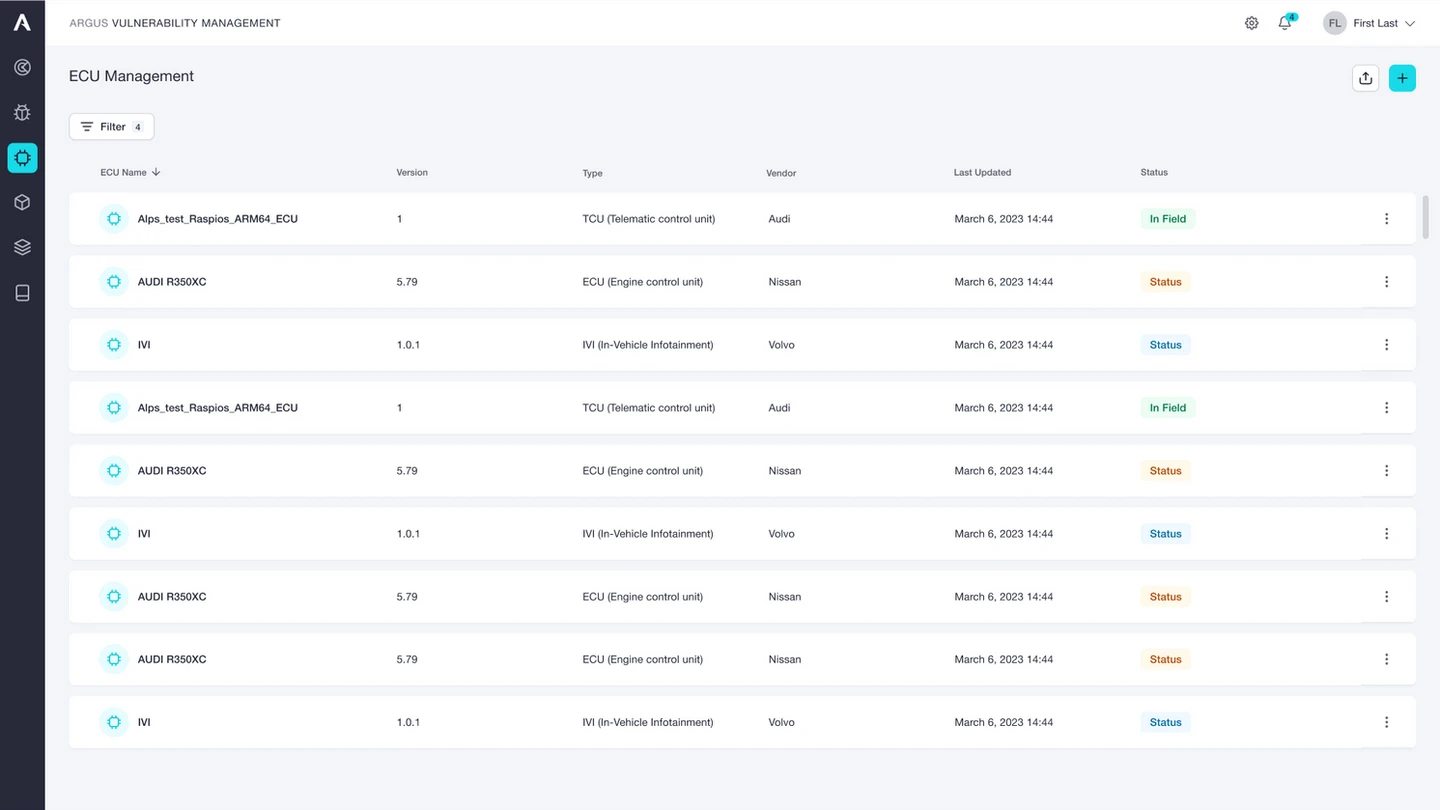Click the FL user avatar

click(1334, 23)
